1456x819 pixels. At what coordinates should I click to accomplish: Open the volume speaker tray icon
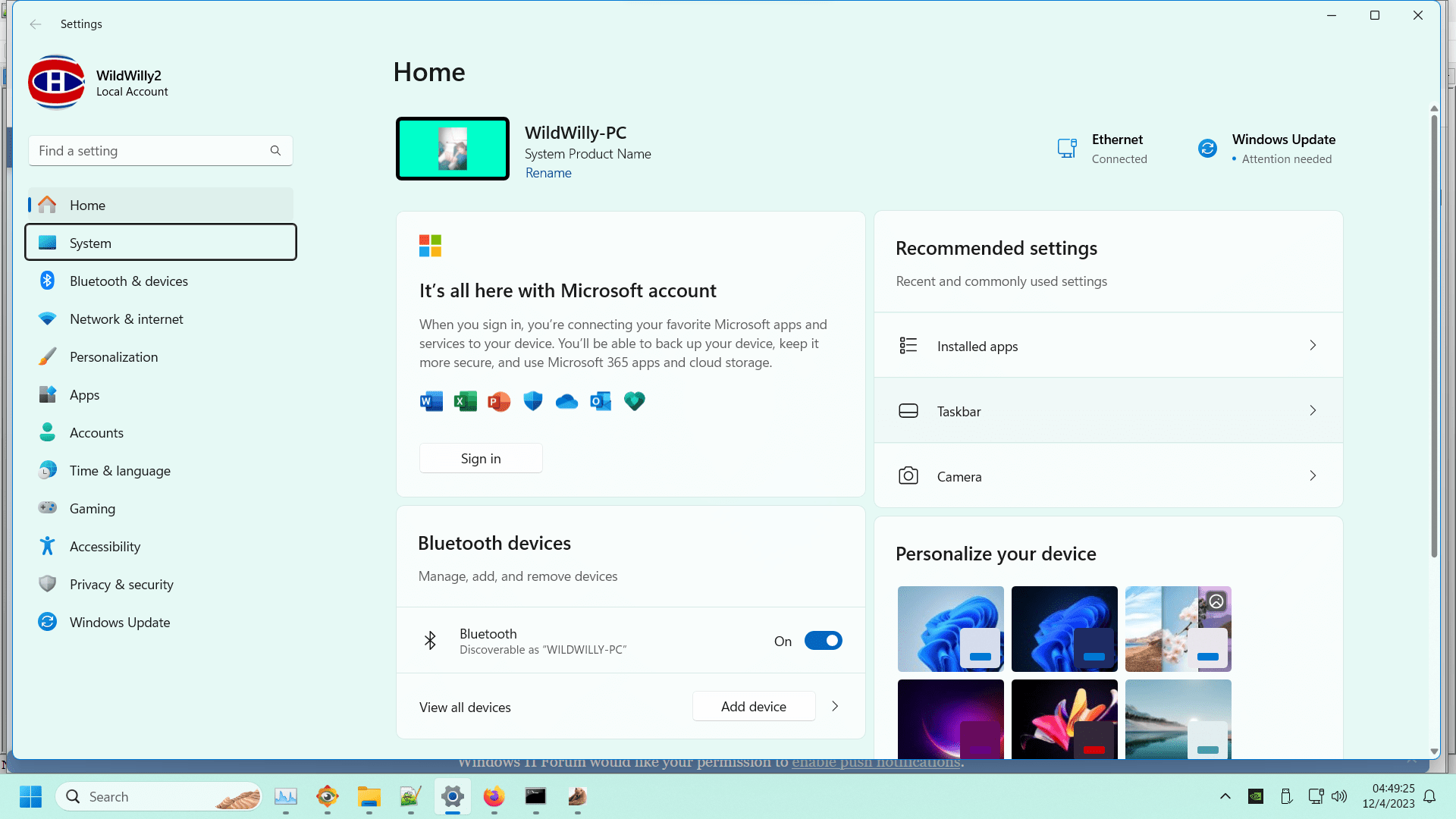tap(1339, 796)
